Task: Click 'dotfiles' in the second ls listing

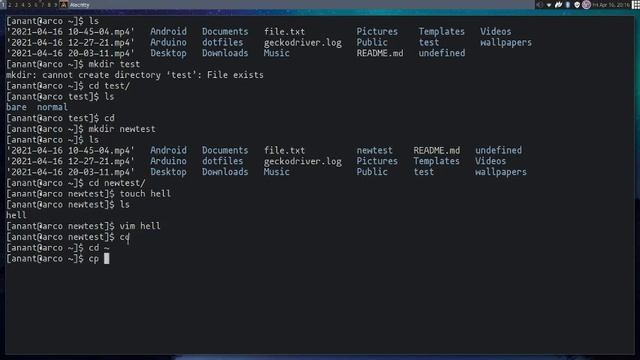Action: (222, 161)
